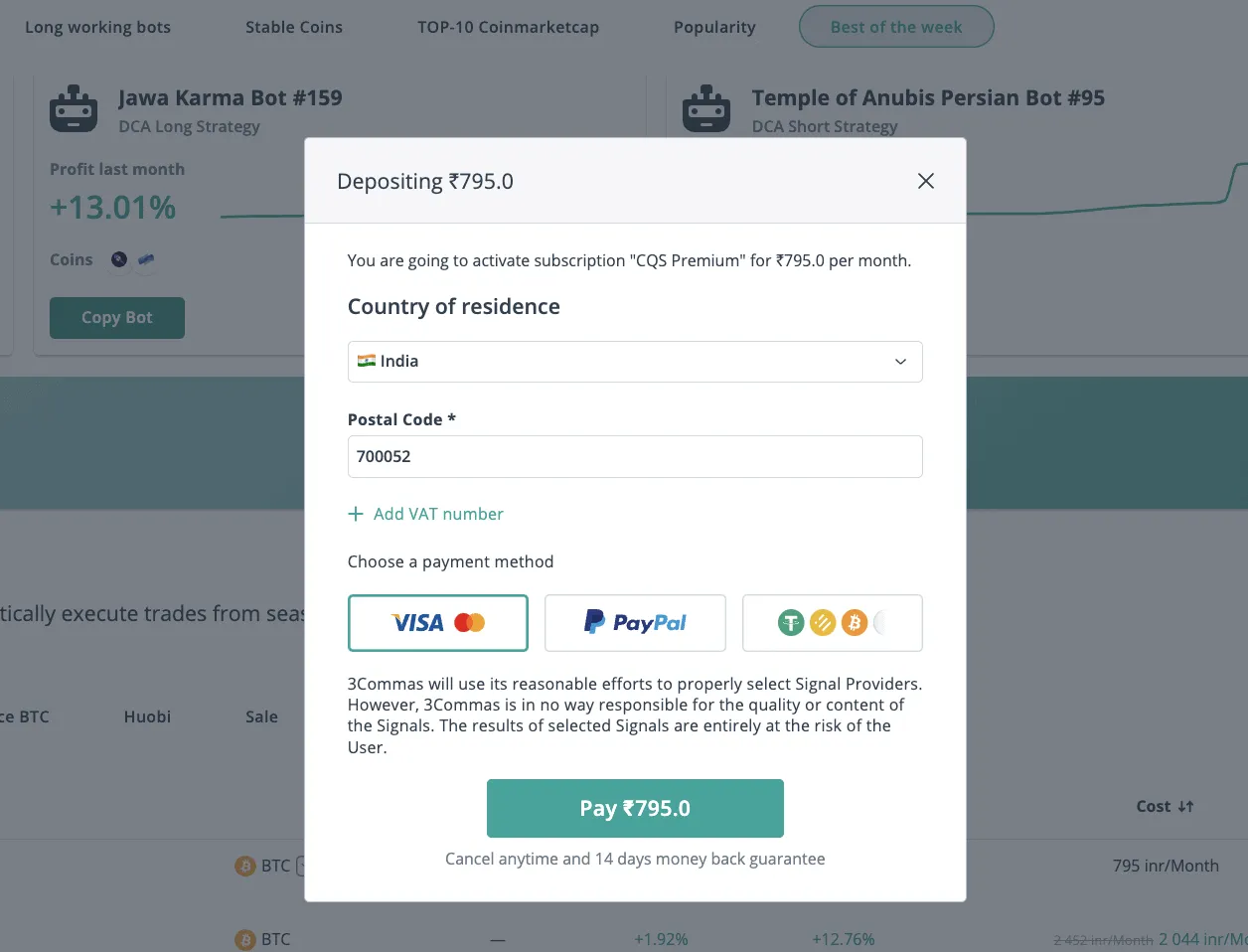Select the TOP-10 Coinmarketcap tab

[x=508, y=27]
